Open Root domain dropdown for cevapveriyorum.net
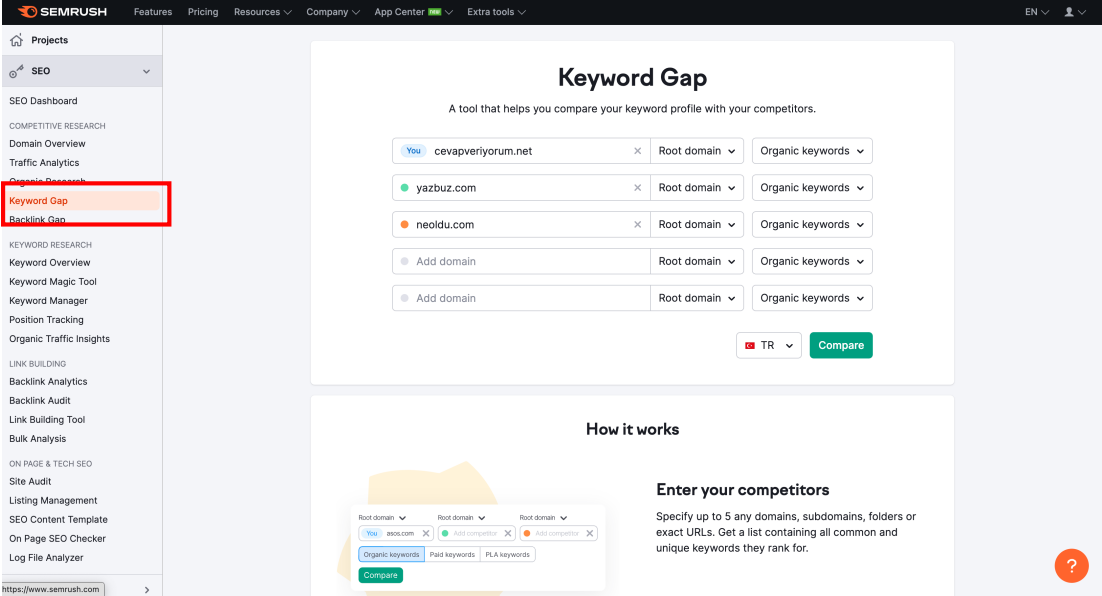The height and width of the screenshot is (596, 1102). tap(696, 151)
